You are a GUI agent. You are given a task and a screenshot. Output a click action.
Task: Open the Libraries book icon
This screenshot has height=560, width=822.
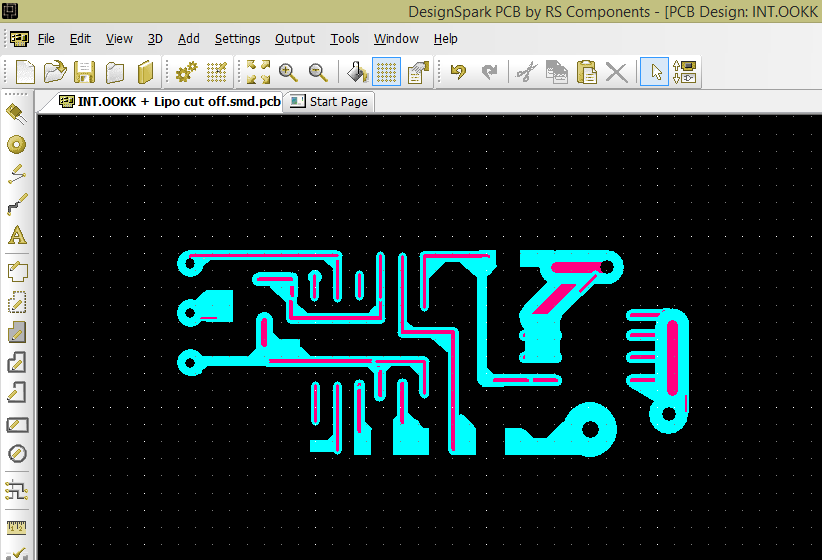click(146, 72)
